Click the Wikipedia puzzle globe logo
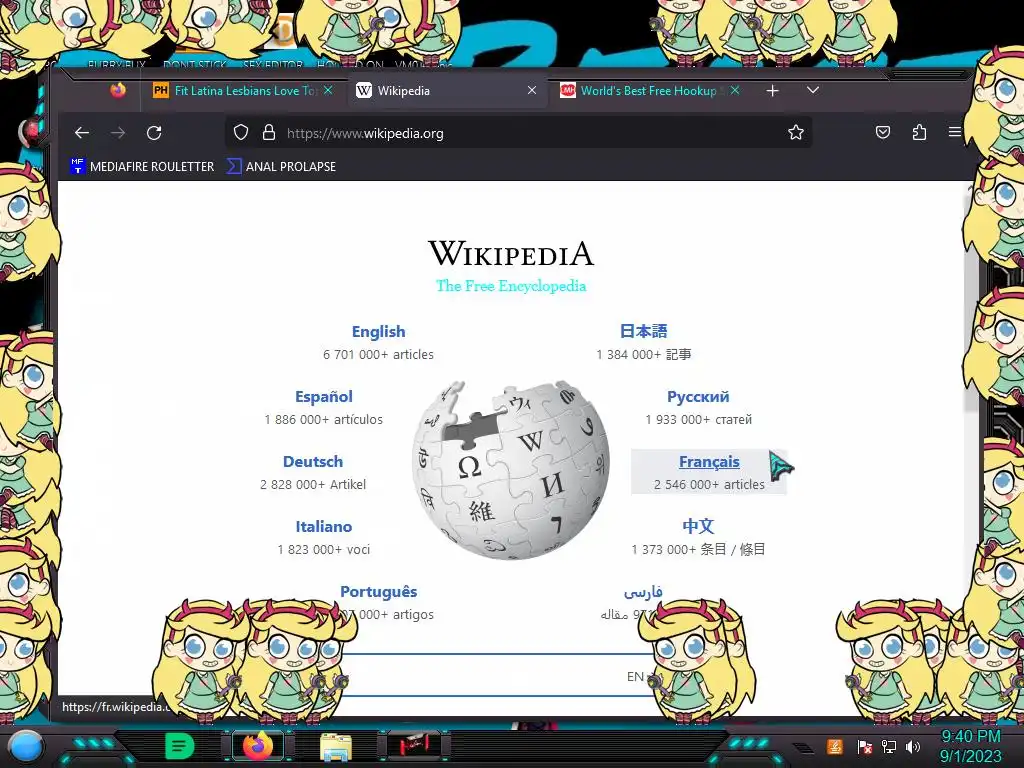The image size is (1024, 768). [511, 470]
